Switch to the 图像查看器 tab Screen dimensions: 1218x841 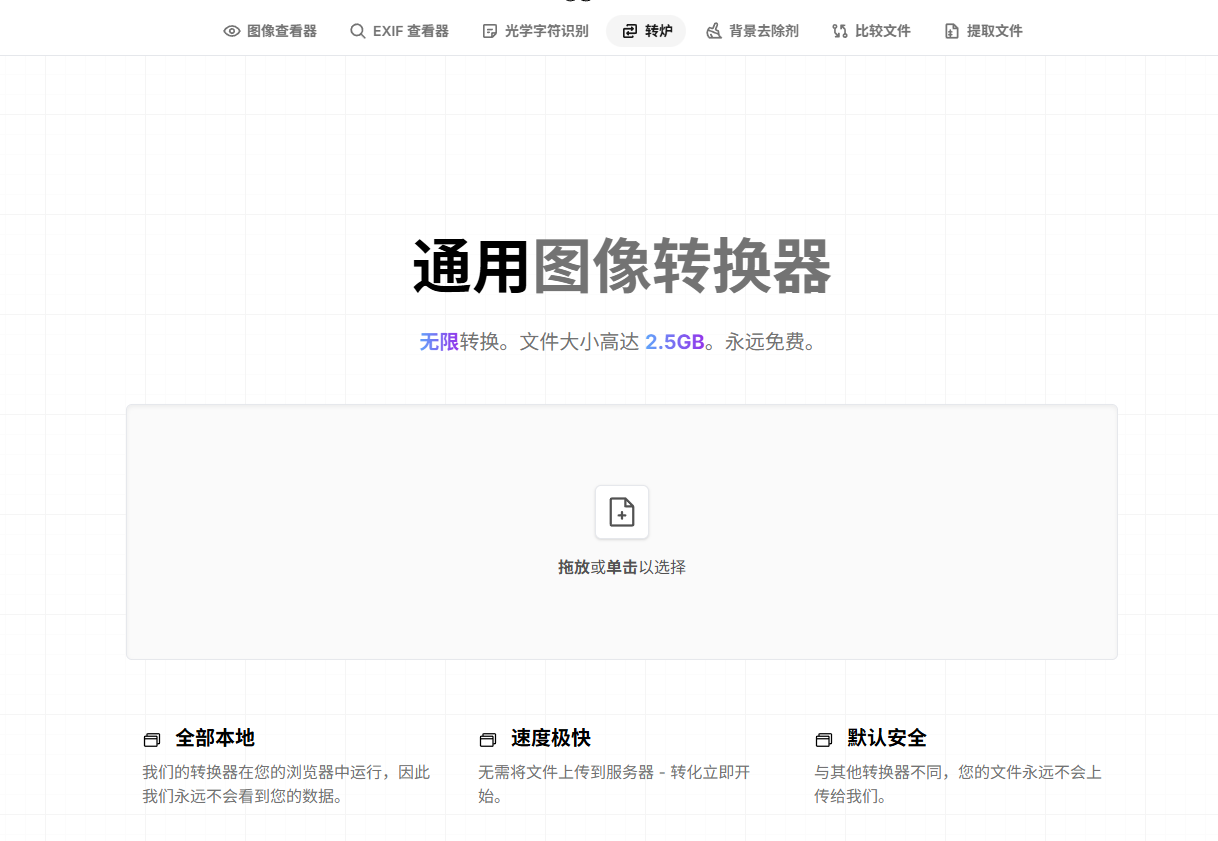[x=269, y=31]
